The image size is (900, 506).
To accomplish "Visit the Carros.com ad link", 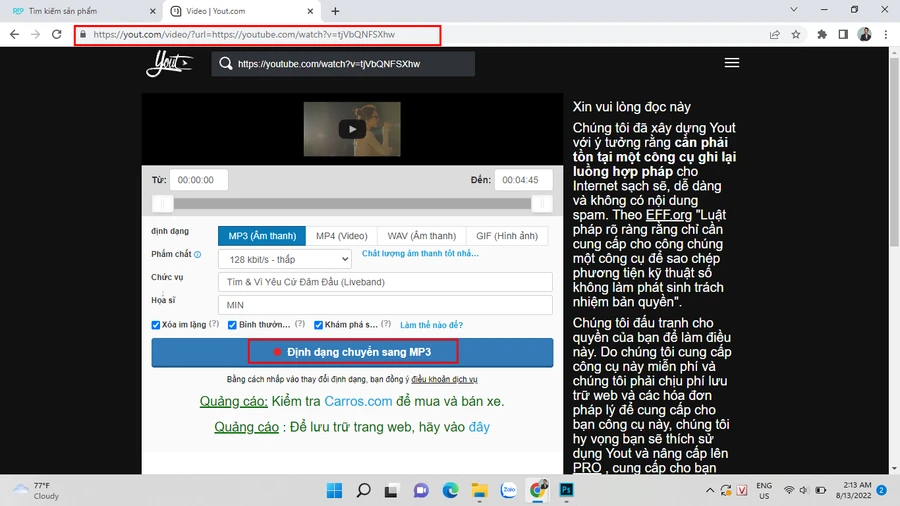I will [358, 401].
